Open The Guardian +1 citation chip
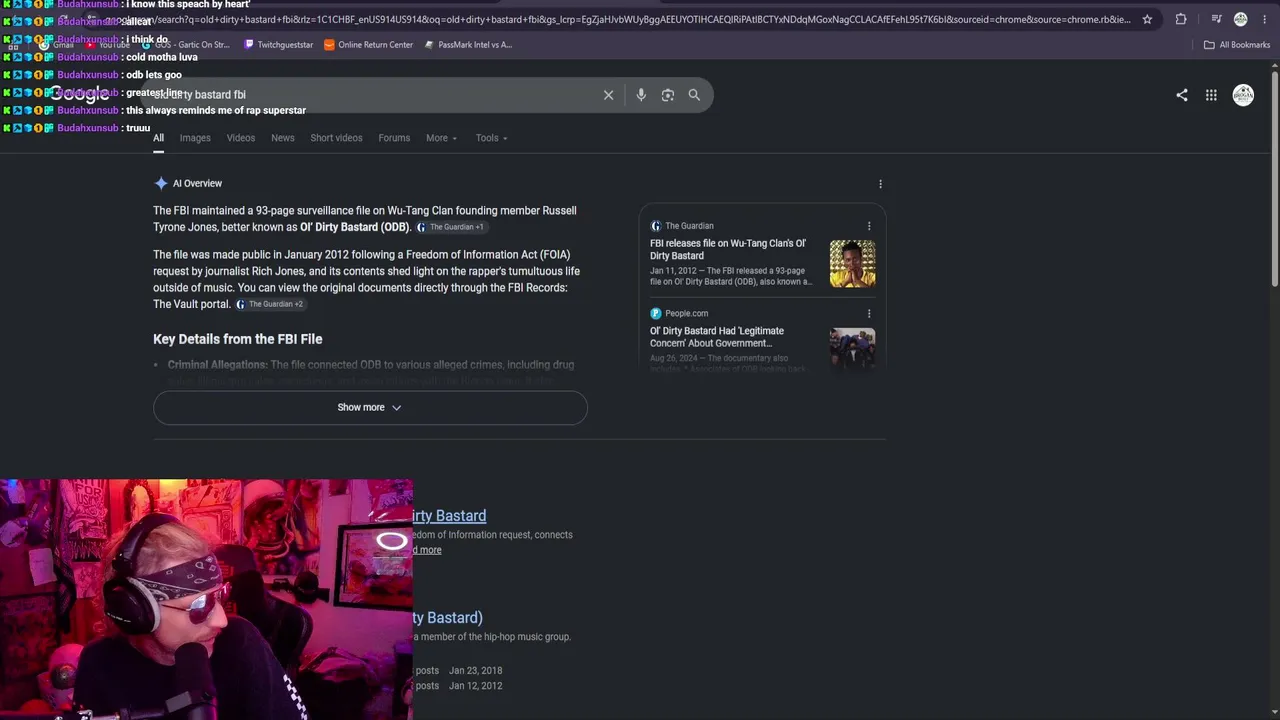The width and height of the screenshot is (1280, 720). [450, 227]
